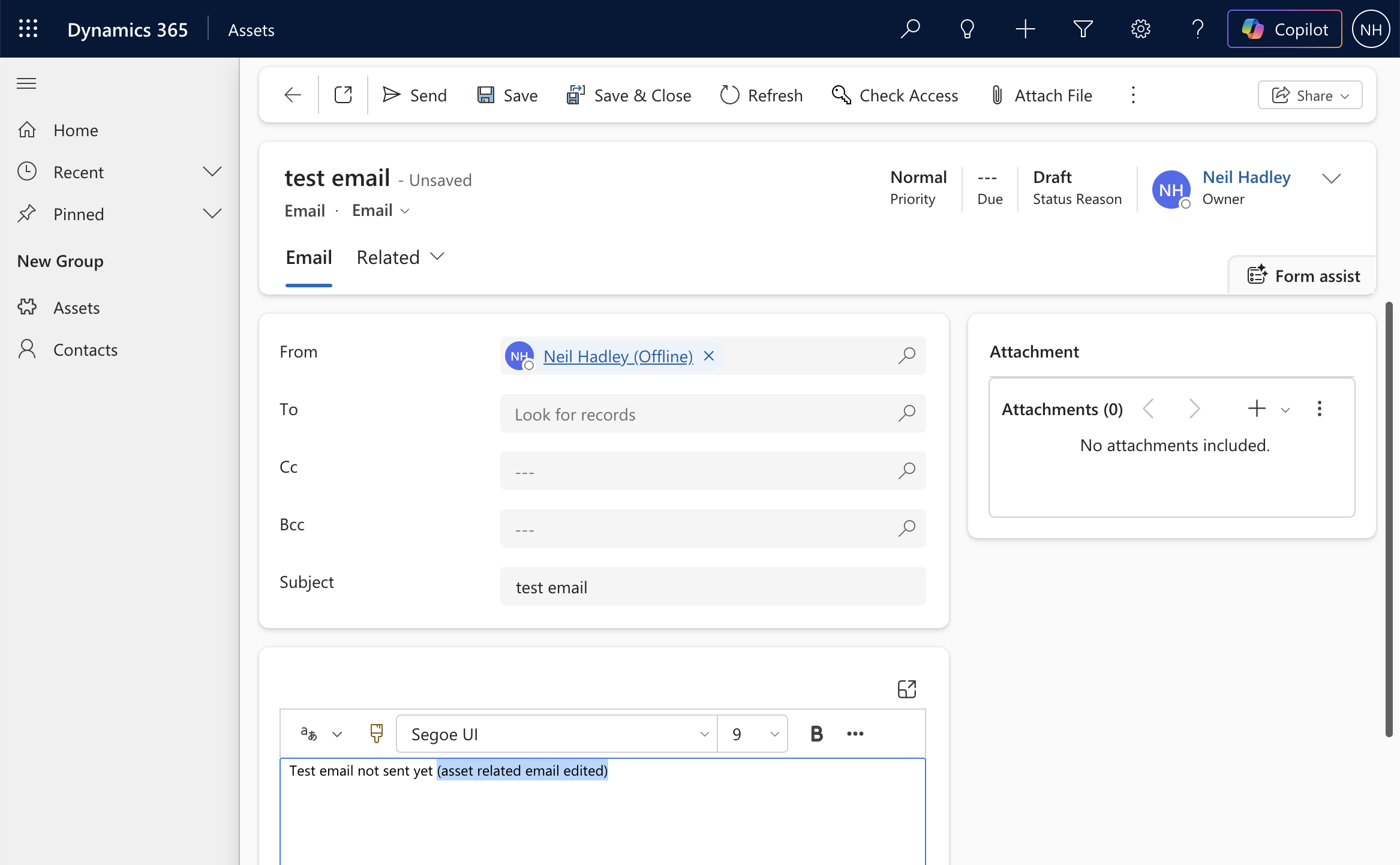
Task: Expand the email editor to full screen
Action: [x=906, y=689]
